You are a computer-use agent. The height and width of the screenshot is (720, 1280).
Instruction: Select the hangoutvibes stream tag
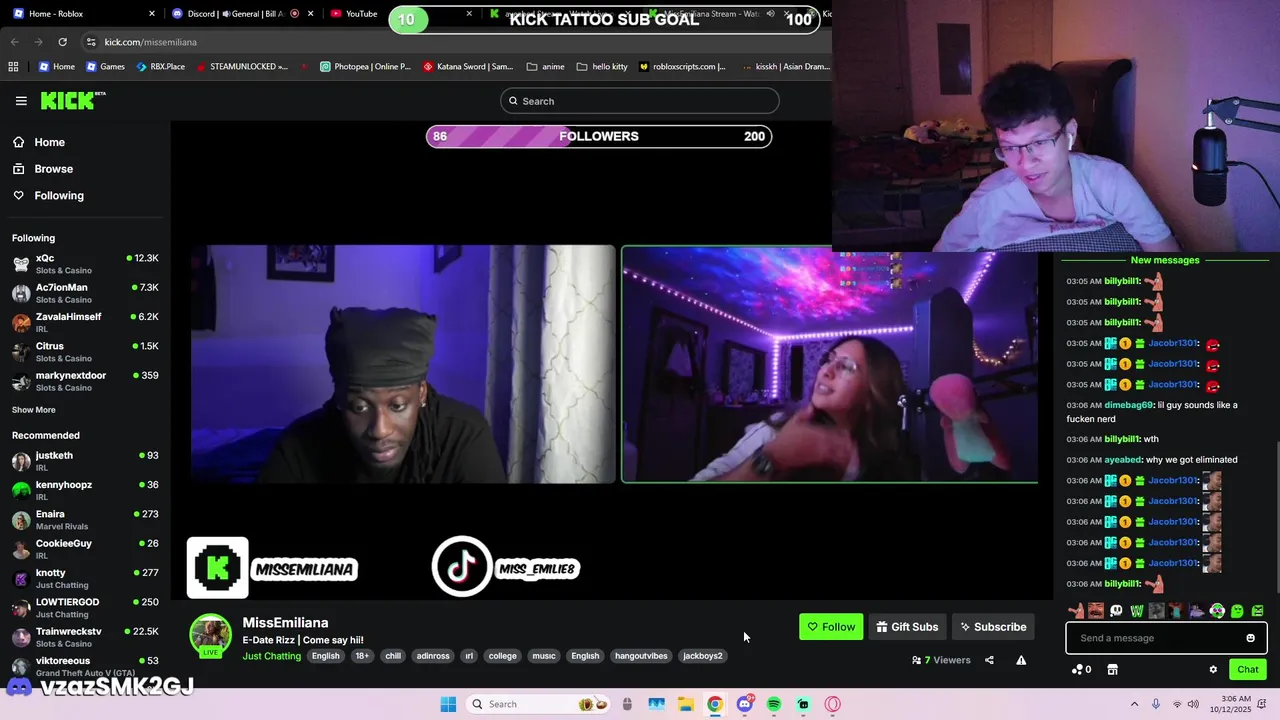[x=641, y=656]
